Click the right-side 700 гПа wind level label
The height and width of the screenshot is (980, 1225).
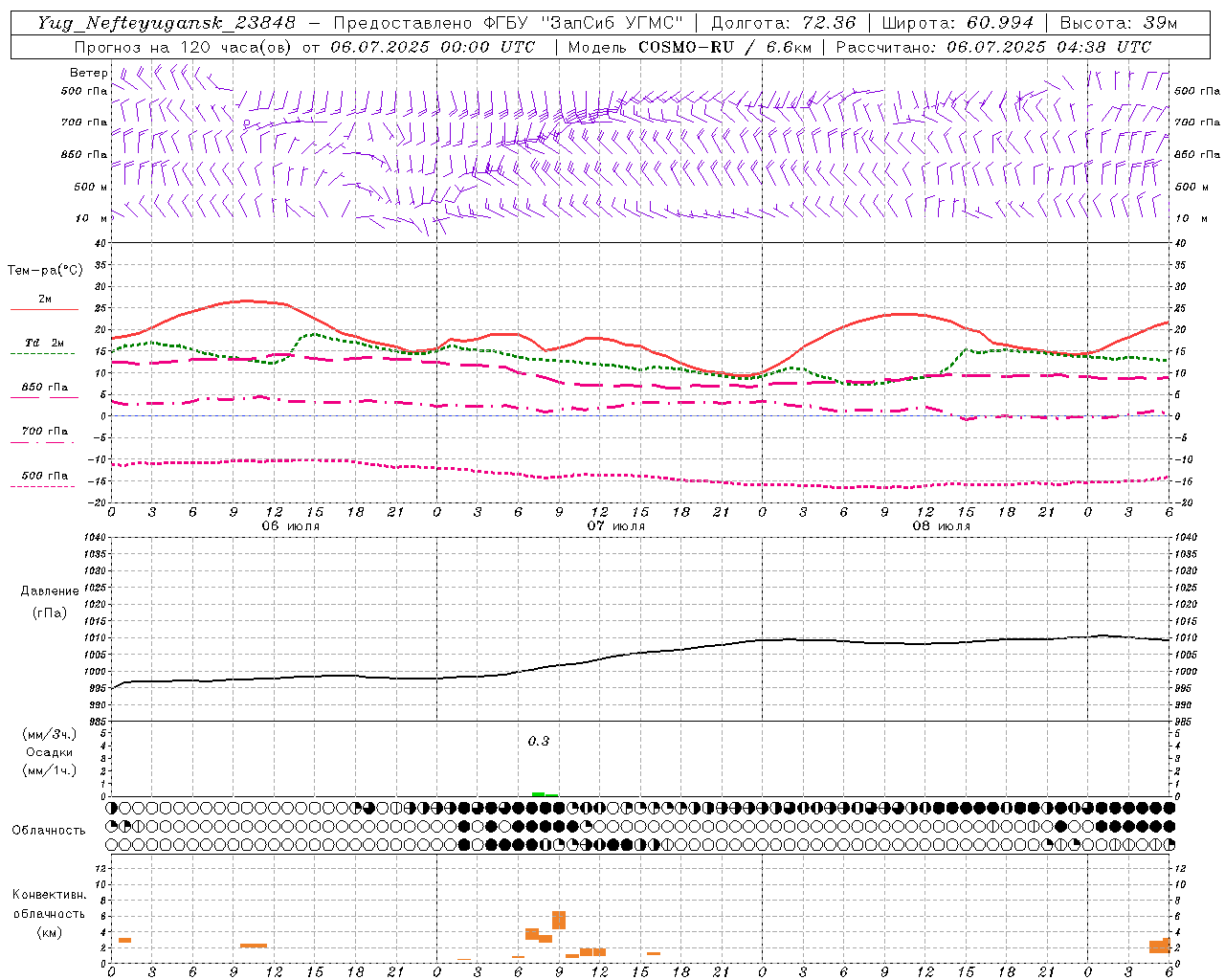click(1197, 122)
